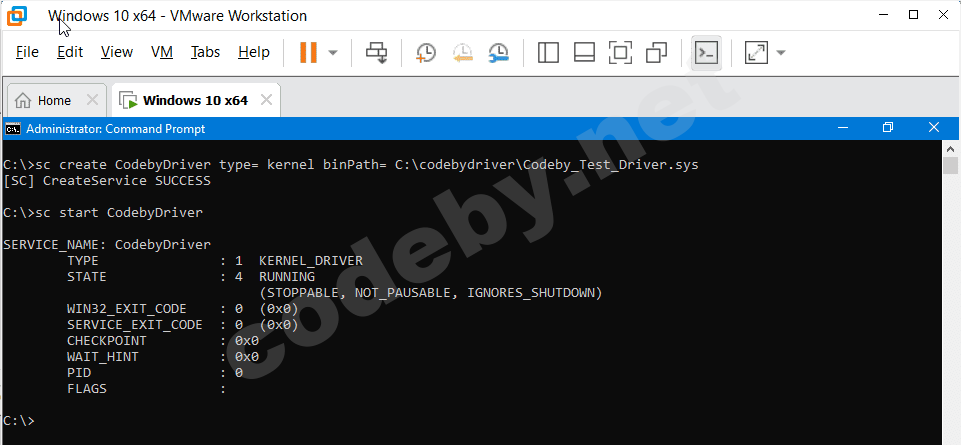Expand the power options dropdown arrow
Viewport: 961px width, 445px height.
point(333,53)
